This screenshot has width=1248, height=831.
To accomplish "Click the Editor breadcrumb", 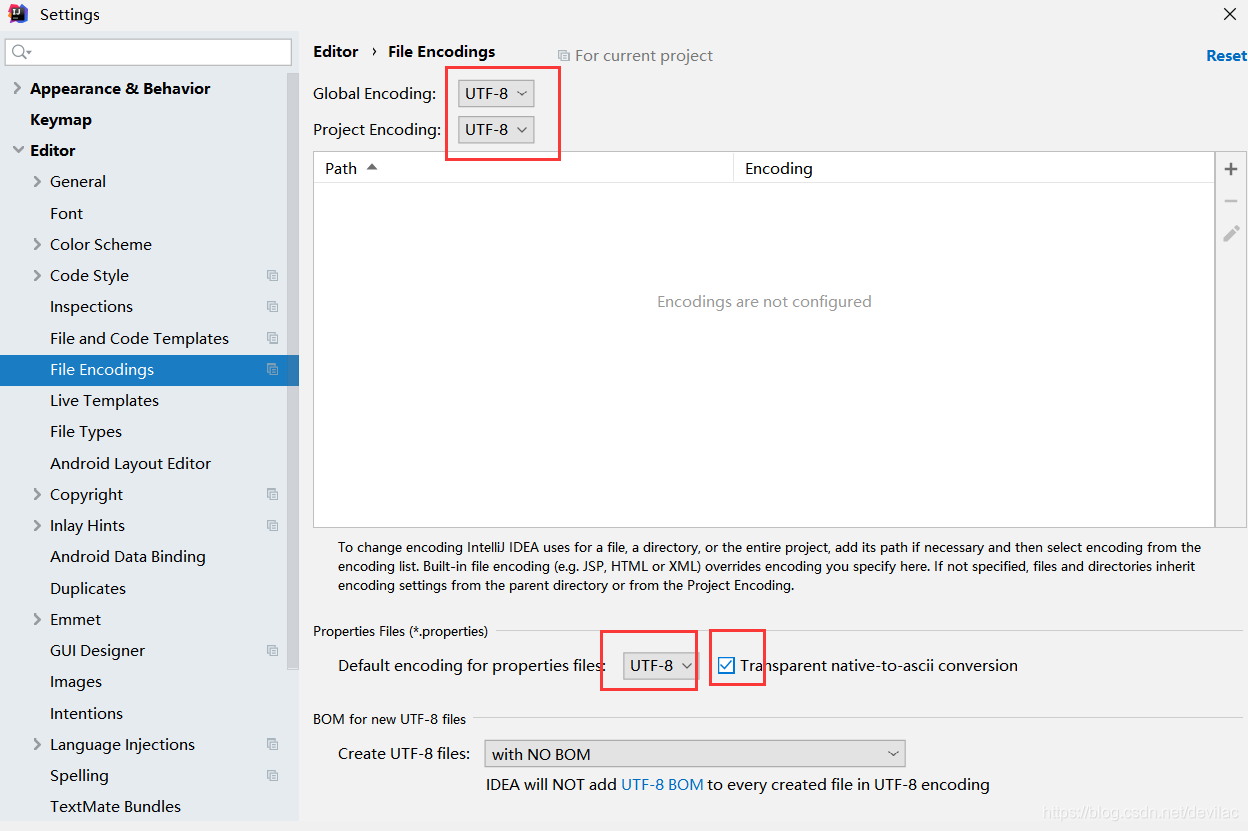I will 335,51.
